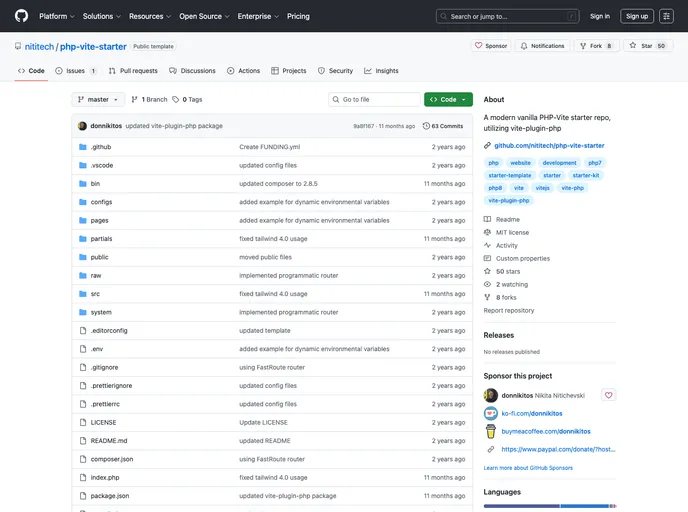Focus the Go to file search box

click(x=374, y=100)
